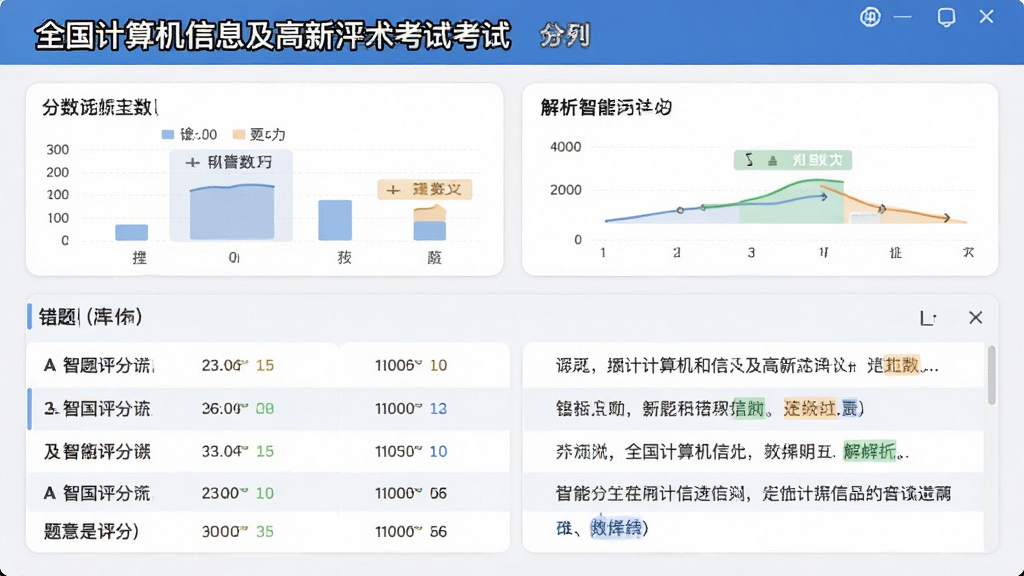This screenshot has height=576, width=1024.
Task: Click the green shaded area of the line chart
Action: click(x=792, y=204)
